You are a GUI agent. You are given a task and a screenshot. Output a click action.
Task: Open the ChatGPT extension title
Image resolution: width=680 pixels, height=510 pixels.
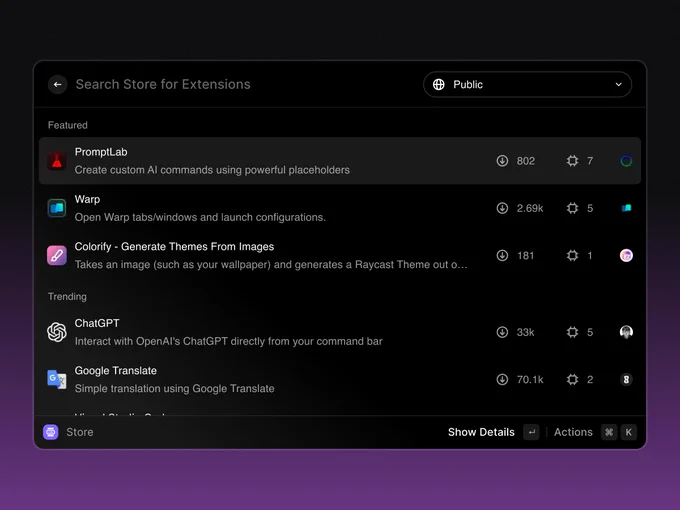pyautogui.click(x=97, y=324)
